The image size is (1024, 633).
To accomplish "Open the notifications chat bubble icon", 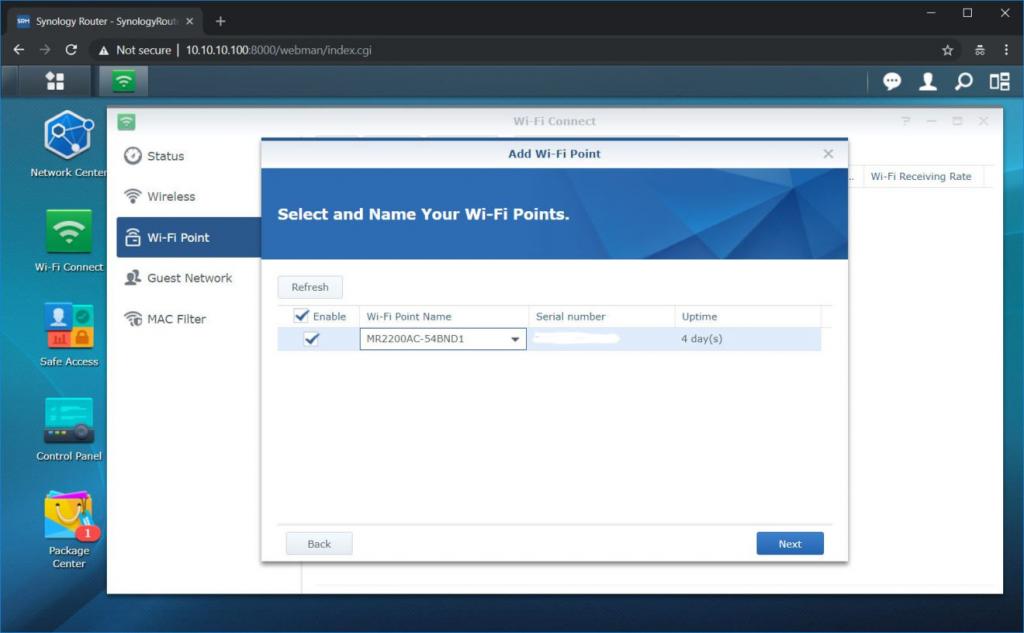I will pos(891,81).
